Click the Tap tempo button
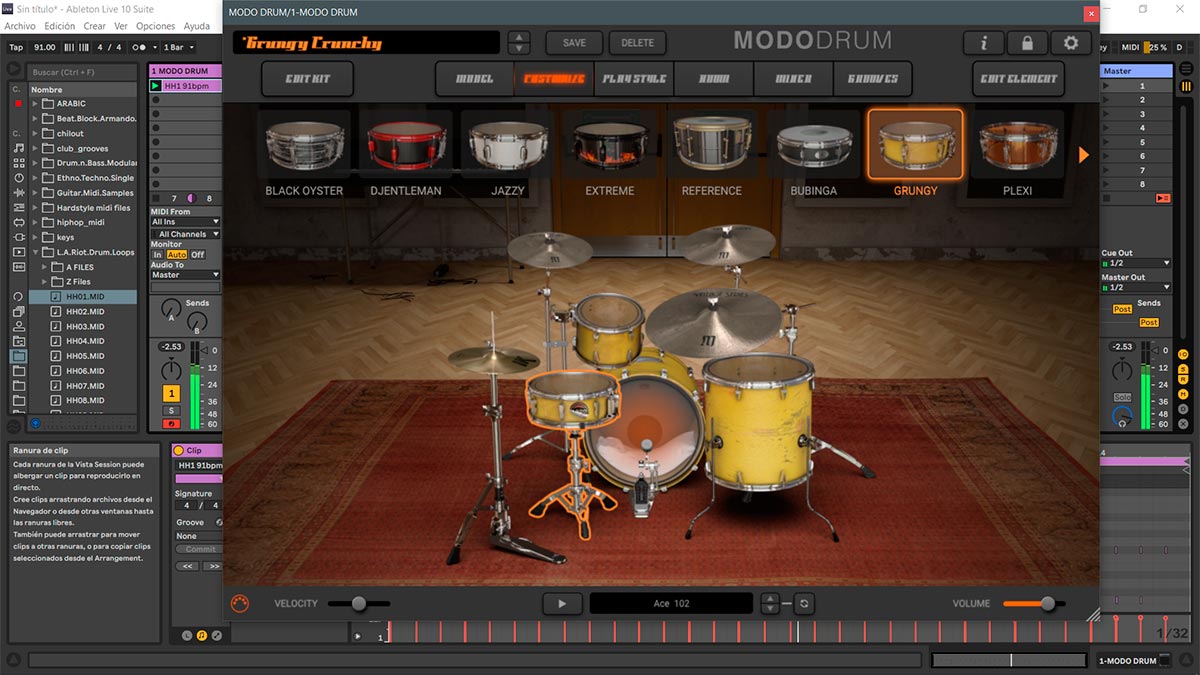1200x675 pixels. tap(16, 47)
